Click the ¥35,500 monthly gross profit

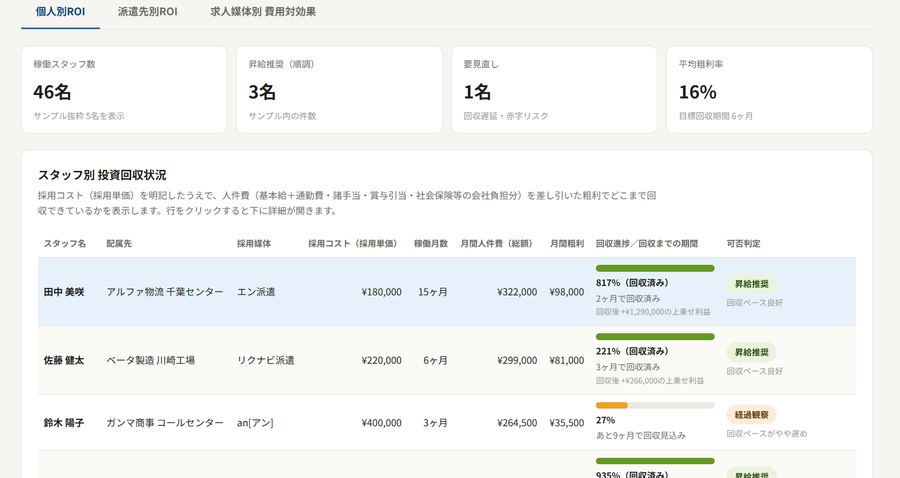567,422
